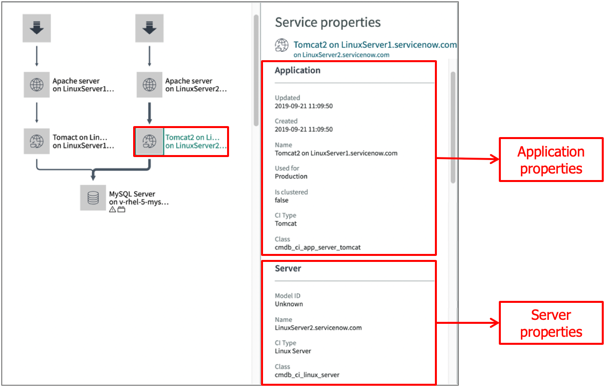Click the CI Type value Tomcat
Screen dimensions: 605x388
(x=286, y=223)
